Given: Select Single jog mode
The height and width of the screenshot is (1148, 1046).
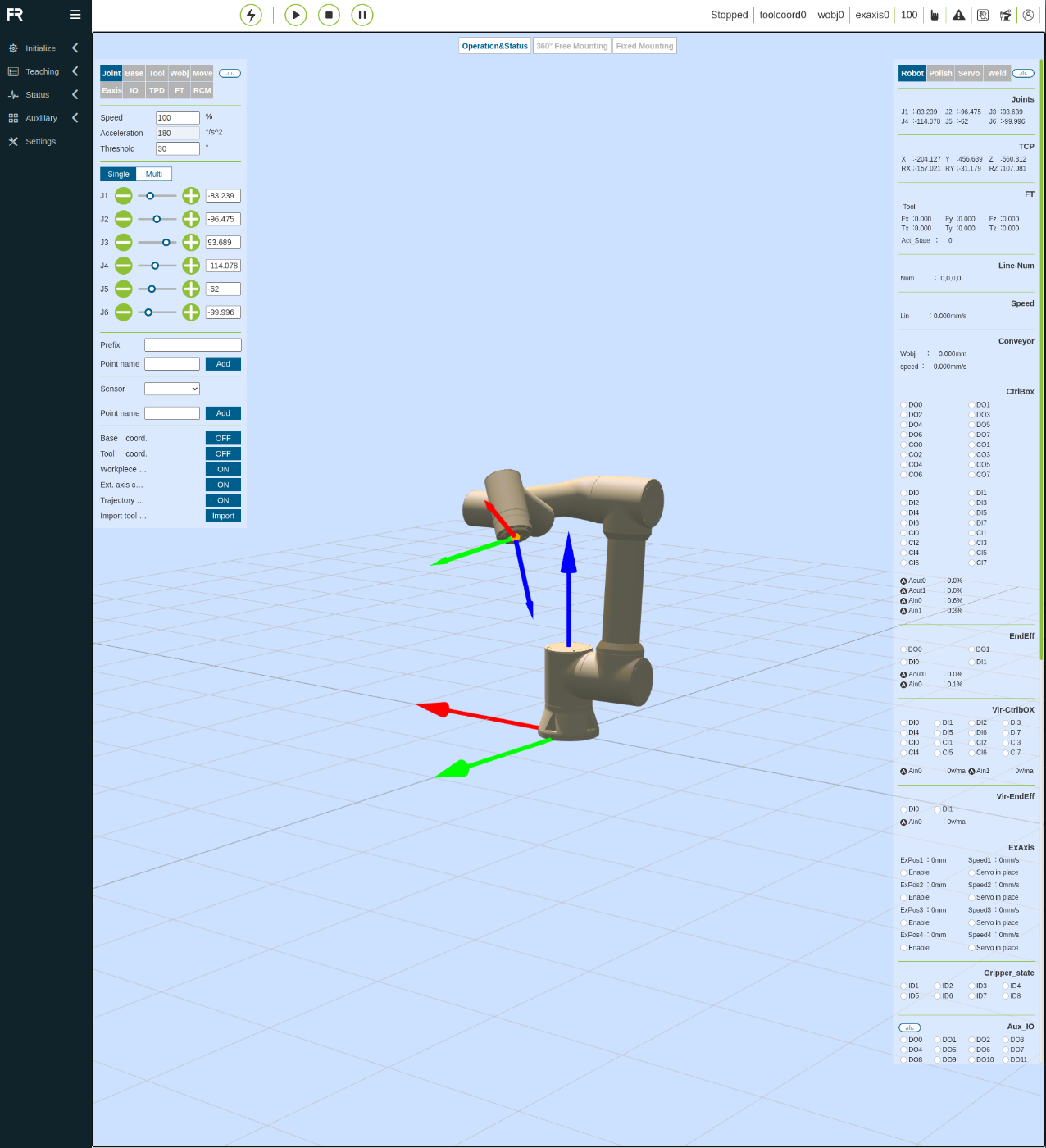Looking at the screenshot, I should [x=119, y=174].
